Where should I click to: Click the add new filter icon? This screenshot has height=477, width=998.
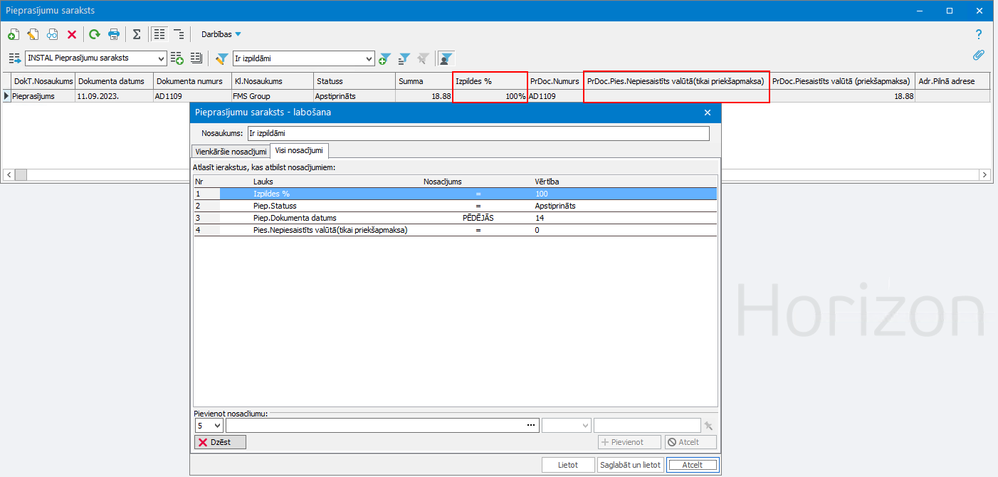(x=383, y=59)
